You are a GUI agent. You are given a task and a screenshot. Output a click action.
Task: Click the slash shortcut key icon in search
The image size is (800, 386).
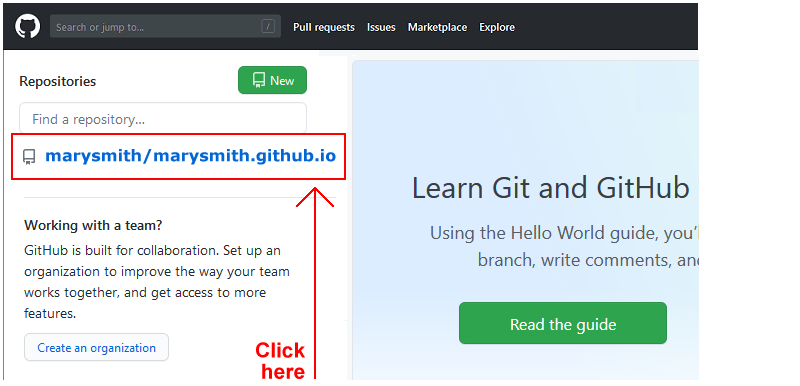point(268,27)
